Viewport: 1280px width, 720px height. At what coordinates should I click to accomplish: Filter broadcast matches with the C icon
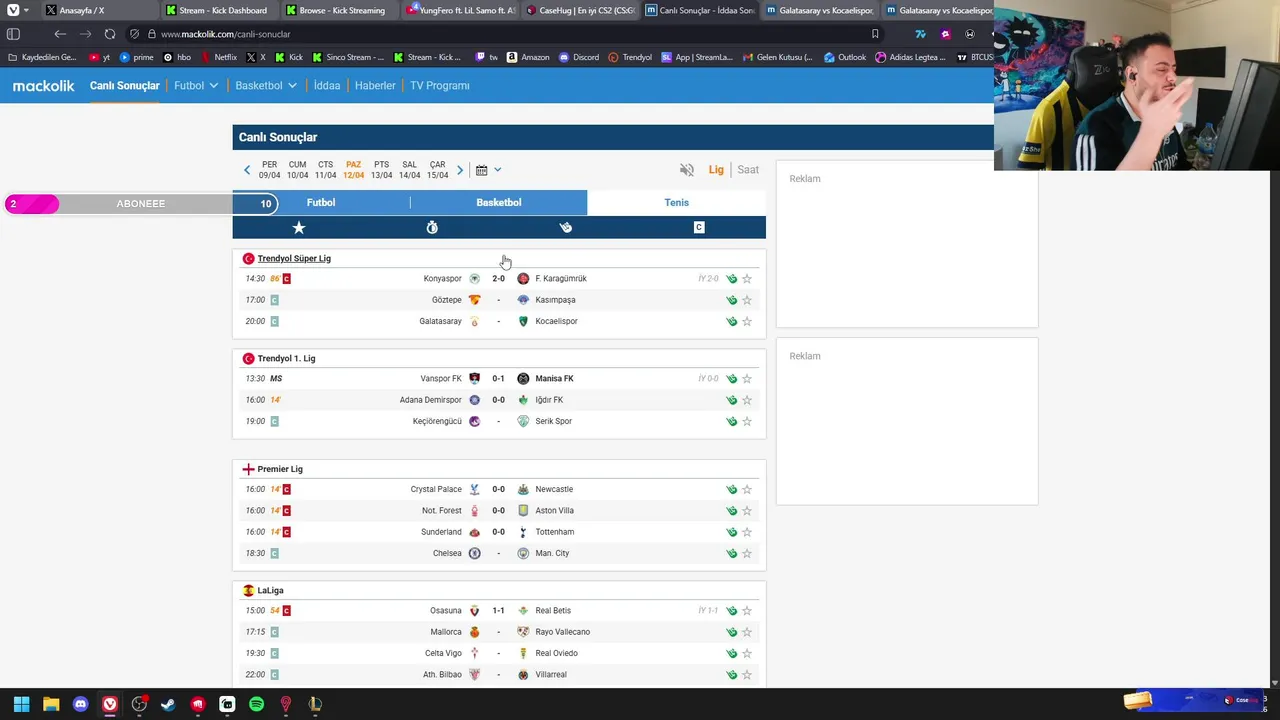point(699,228)
